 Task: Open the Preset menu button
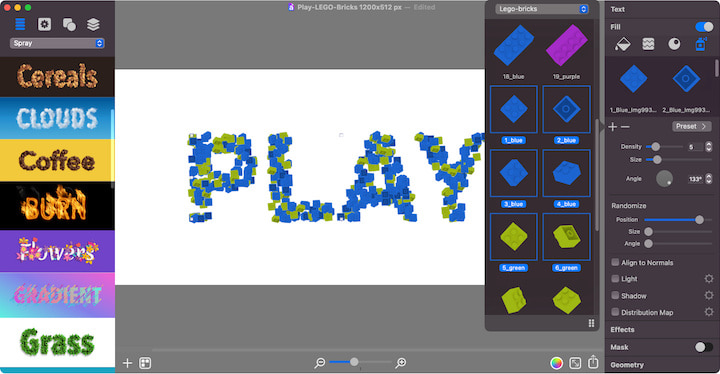coord(692,126)
